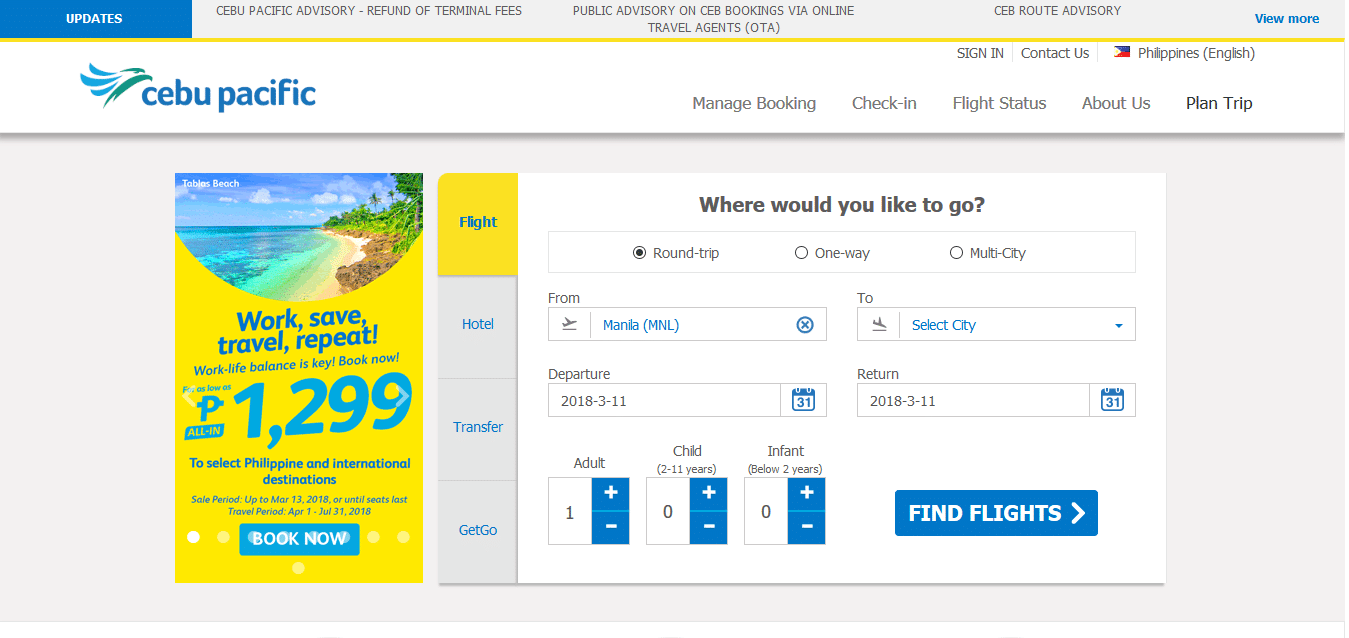Decrease Adult count with minus button
This screenshot has width=1349, height=638.
pos(611,527)
